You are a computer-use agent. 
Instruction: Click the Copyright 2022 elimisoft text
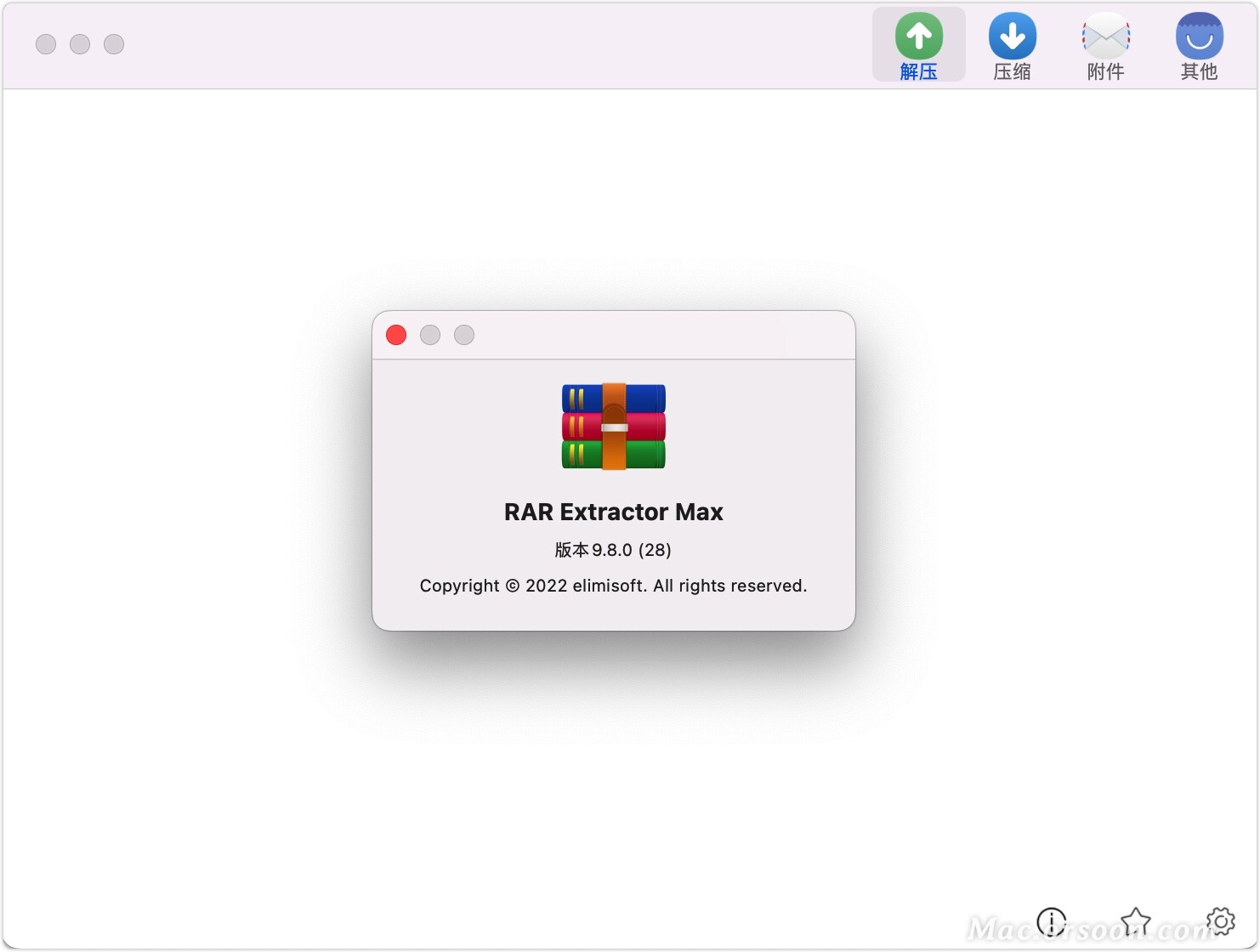coord(613,586)
